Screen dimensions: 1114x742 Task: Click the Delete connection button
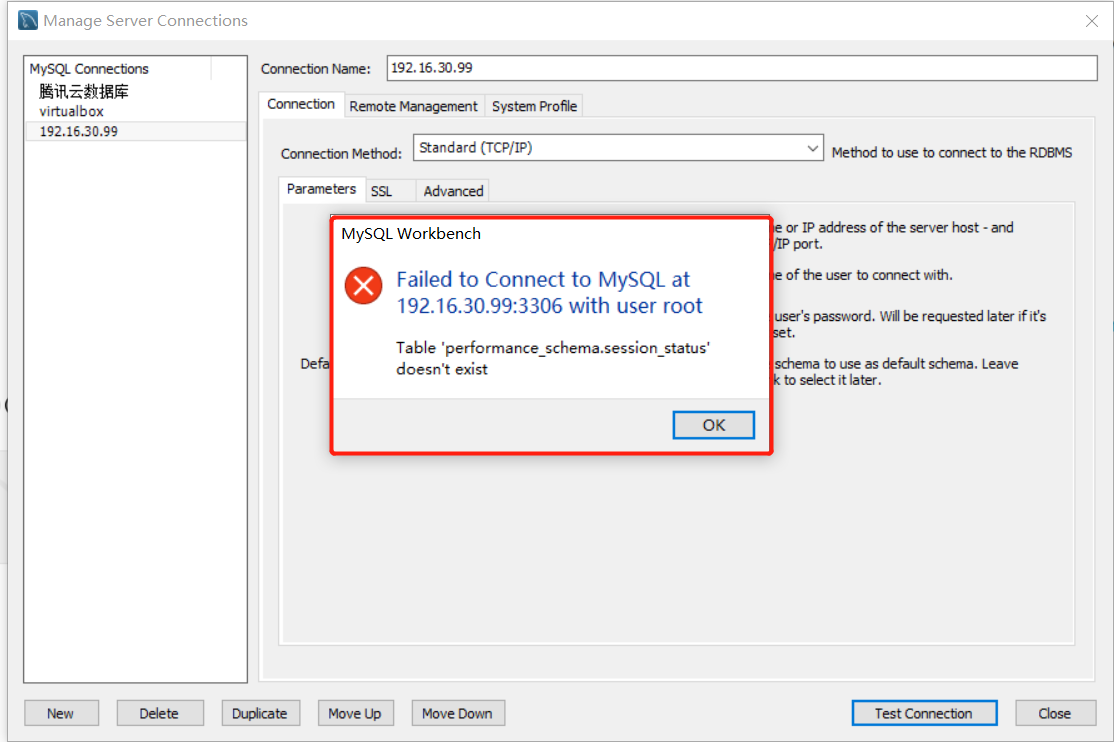(160, 713)
